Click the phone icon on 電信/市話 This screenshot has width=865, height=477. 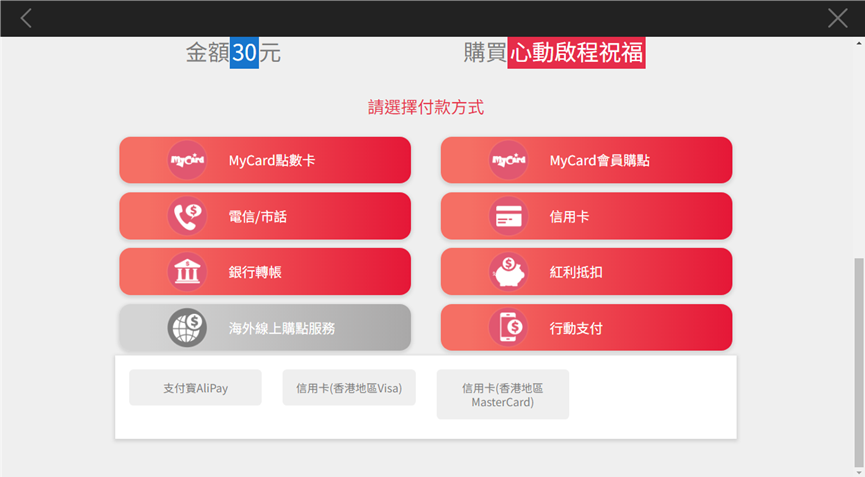point(187,216)
